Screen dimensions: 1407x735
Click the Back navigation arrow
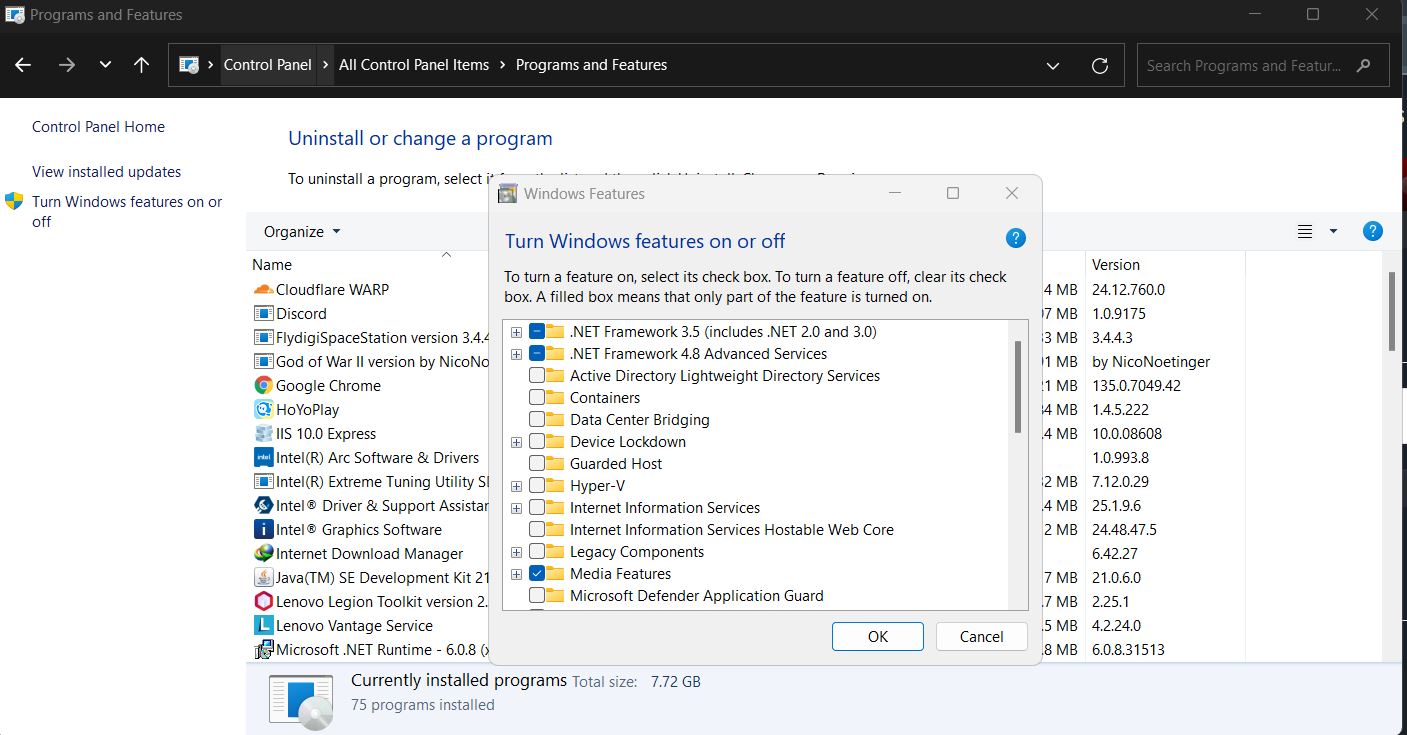pyautogui.click(x=23, y=65)
